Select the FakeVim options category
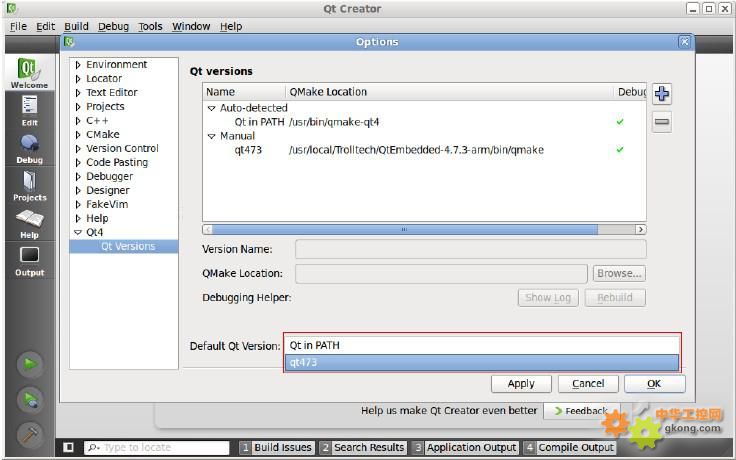The height and width of the screenshot is (460, 736). coord(107,205)
